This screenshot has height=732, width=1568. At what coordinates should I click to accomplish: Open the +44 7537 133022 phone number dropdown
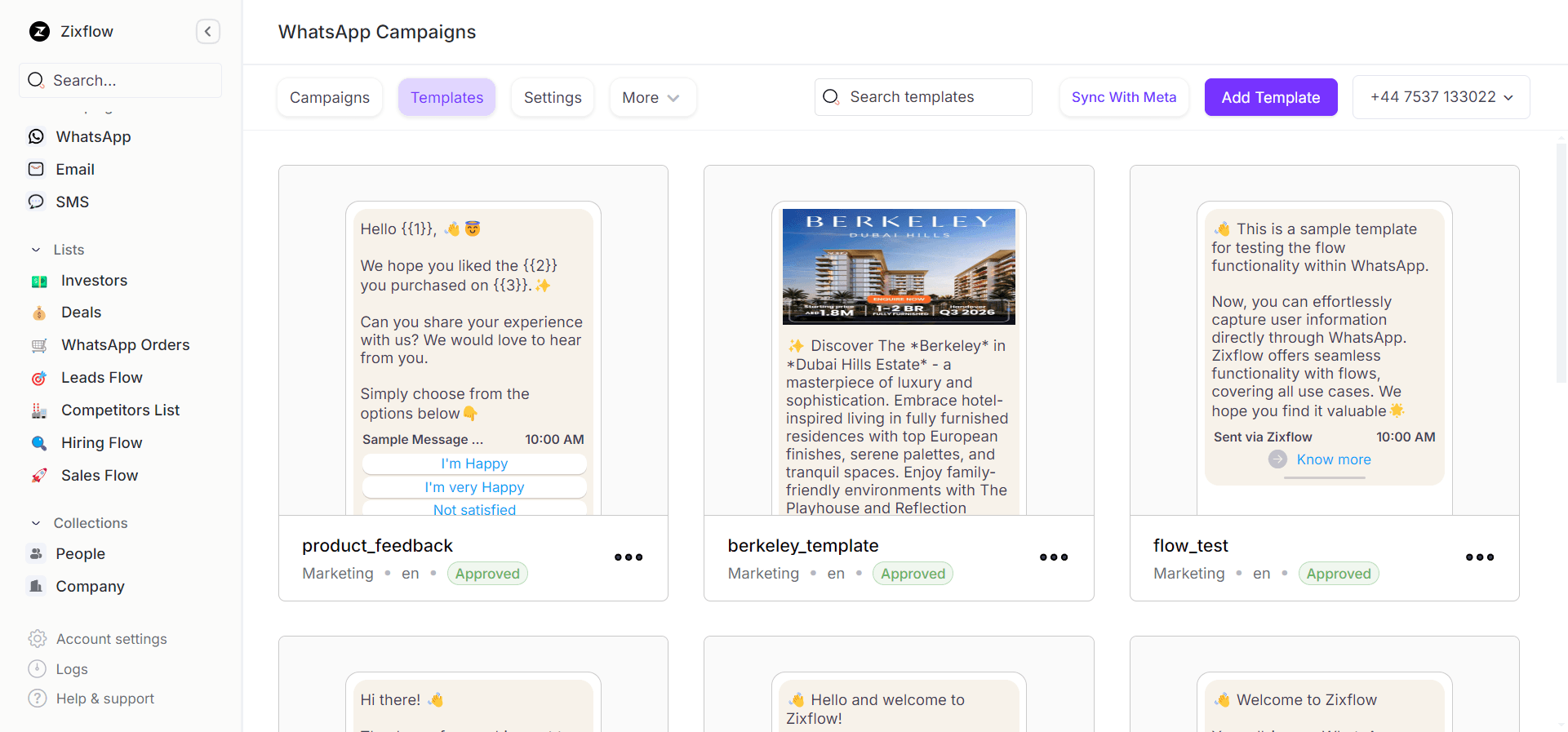coord(1441,97)
